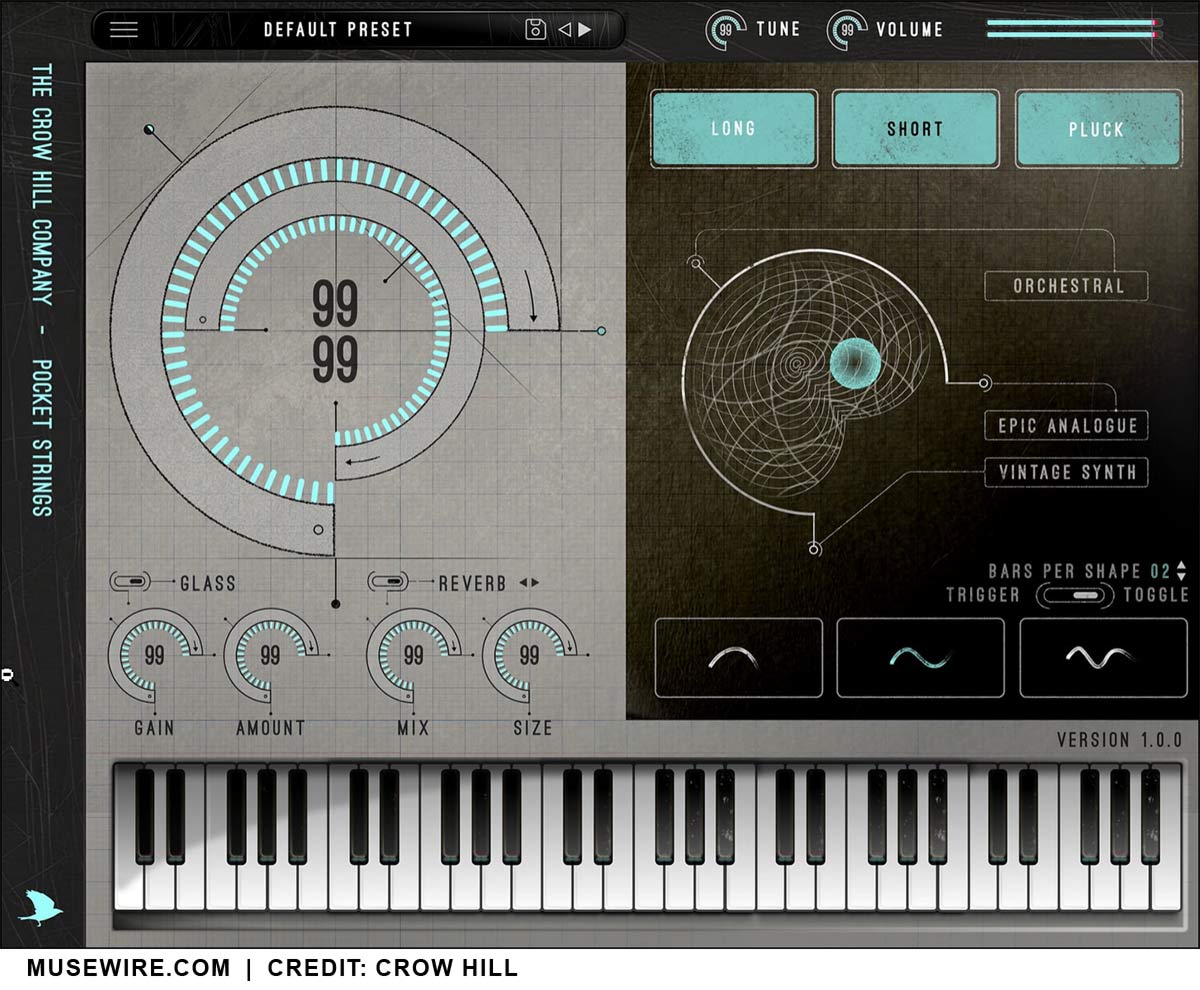Choose the Epic Analogue sound label
1200x990 pixels.
[x=1067, y=426]
